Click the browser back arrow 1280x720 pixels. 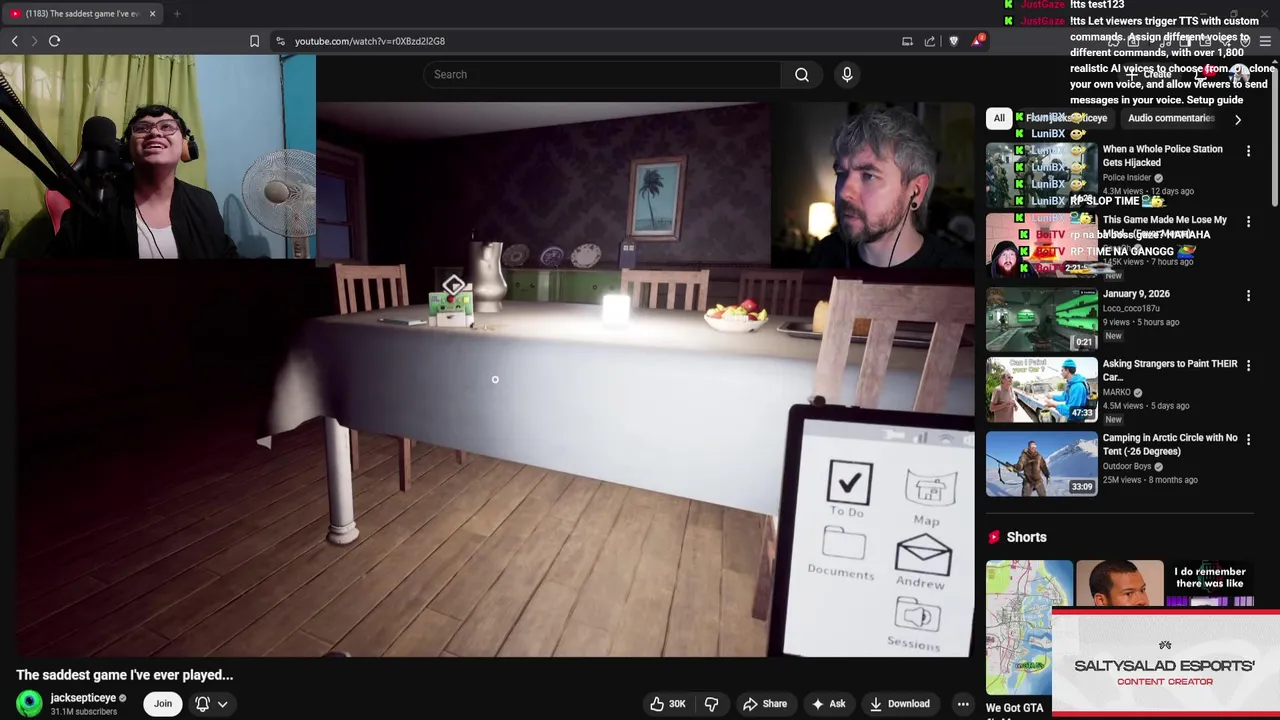click(x=15, y=41)
